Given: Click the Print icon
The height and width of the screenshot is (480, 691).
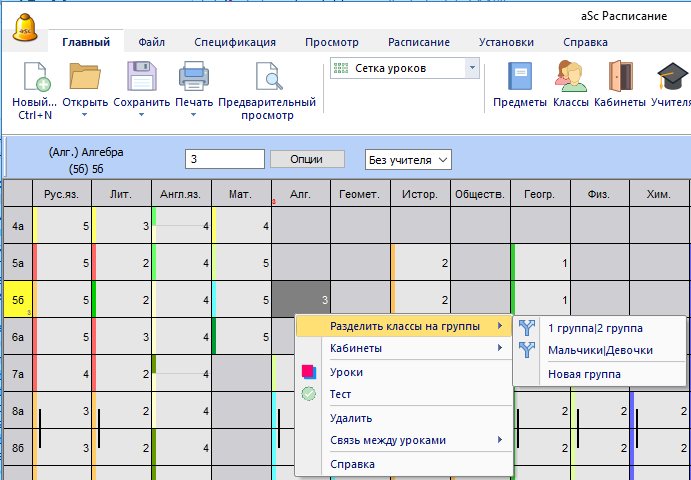Looking at the screenshot, I should click(194, 77).
